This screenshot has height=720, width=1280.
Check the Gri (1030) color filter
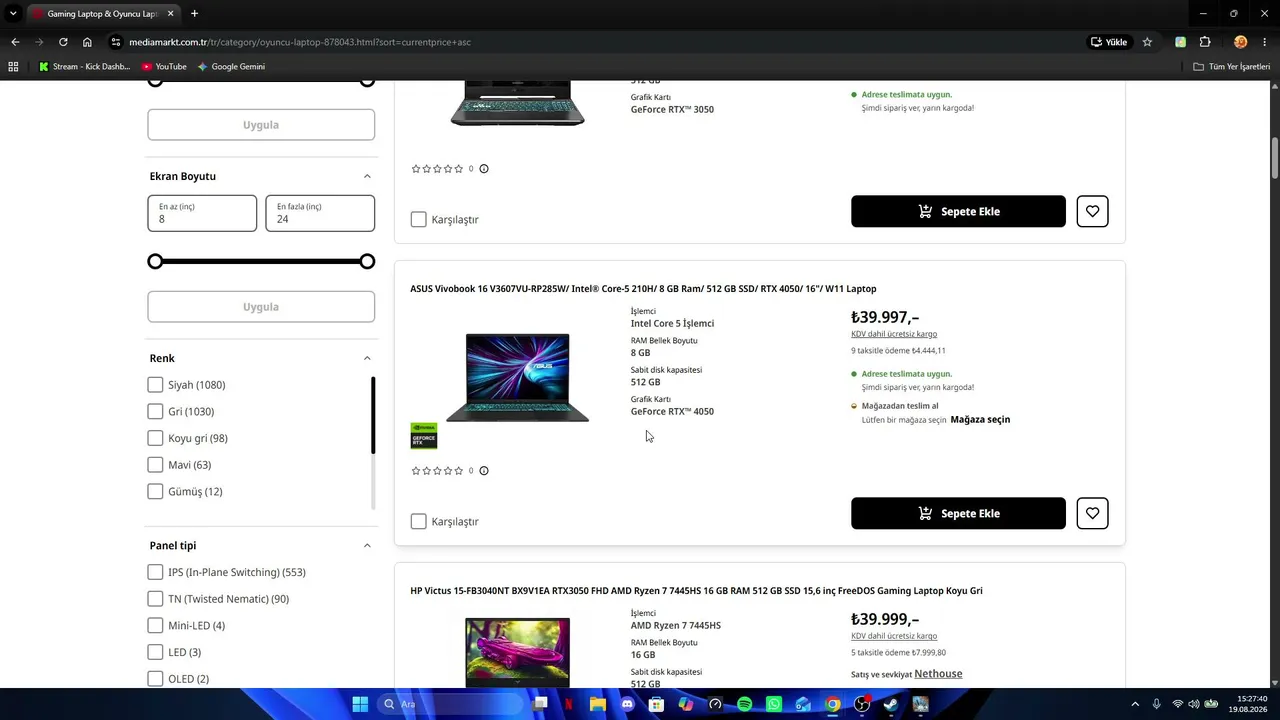155,411
